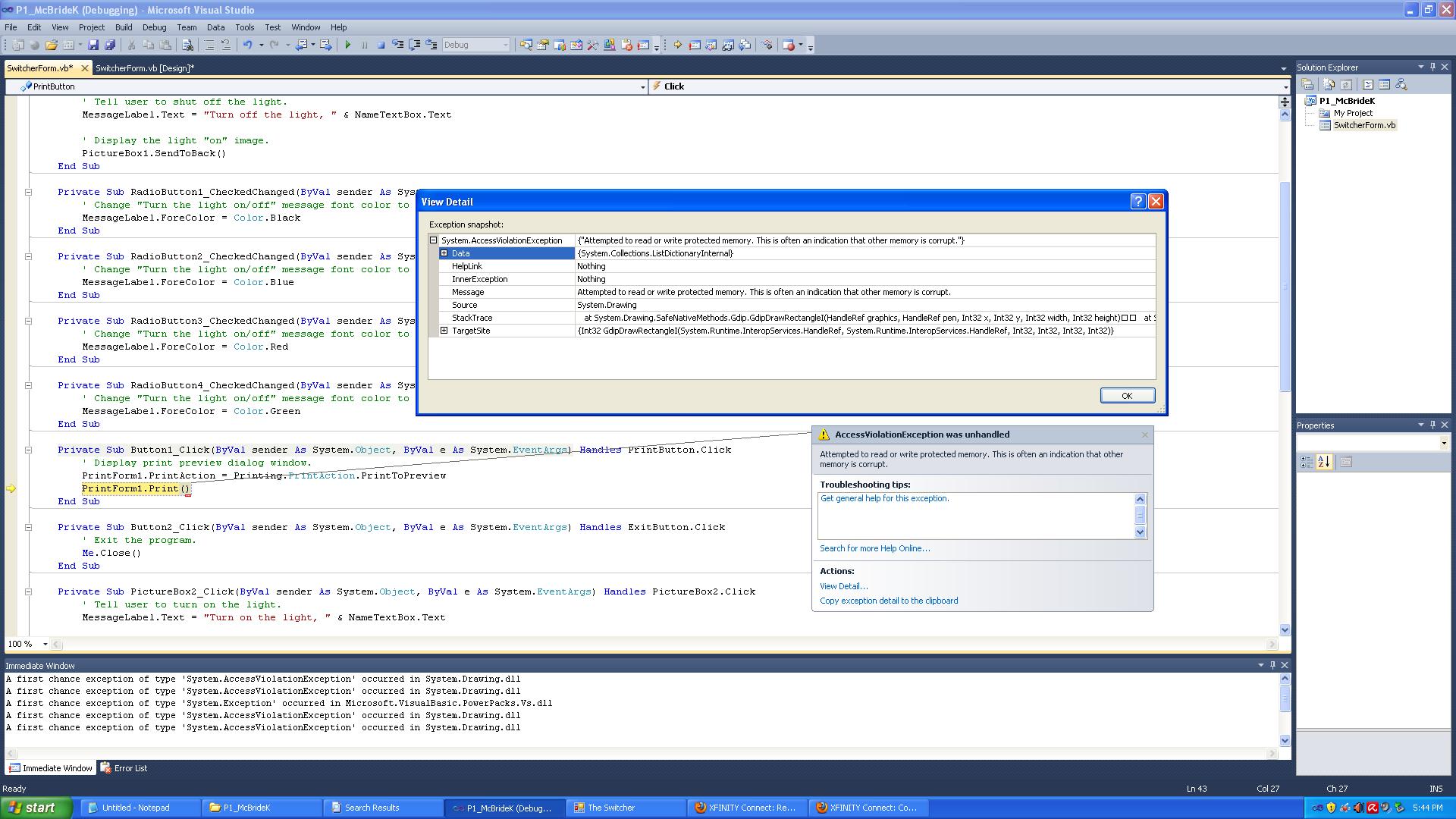1456x819 pixels.
Task: Select My Project in Solution Explorer
Action: (x=1353, y=113)
